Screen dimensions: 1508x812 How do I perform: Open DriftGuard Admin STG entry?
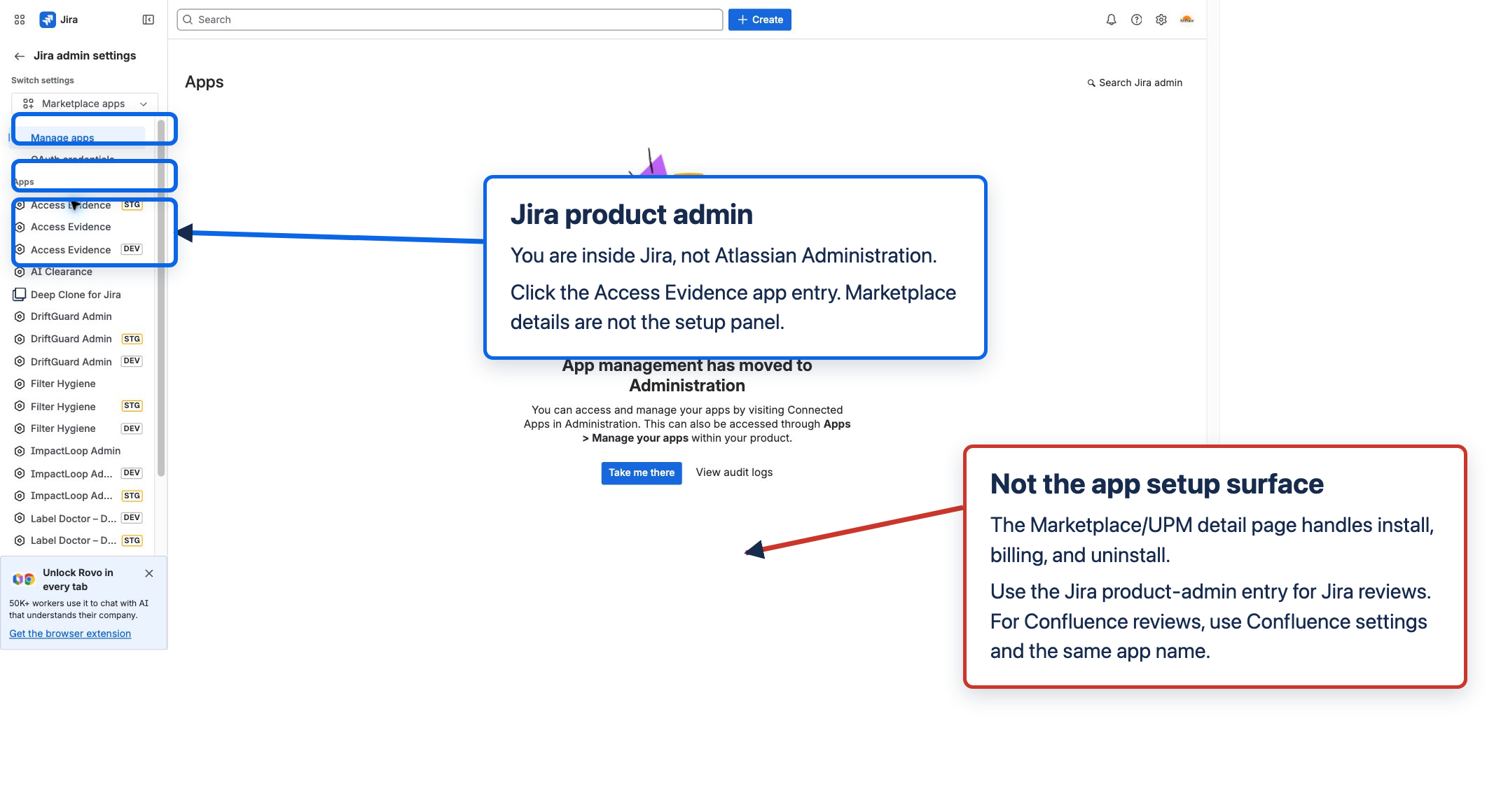point(78,339)
